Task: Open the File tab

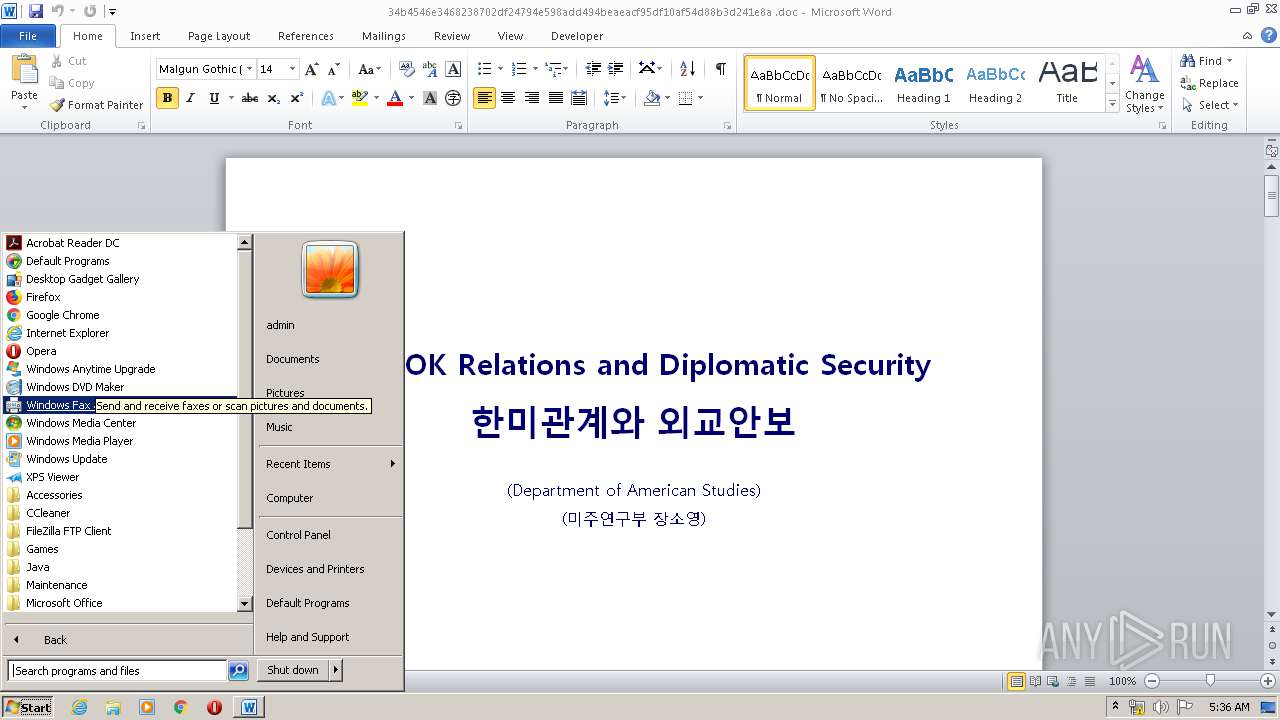Action: [x=28, y=36]
